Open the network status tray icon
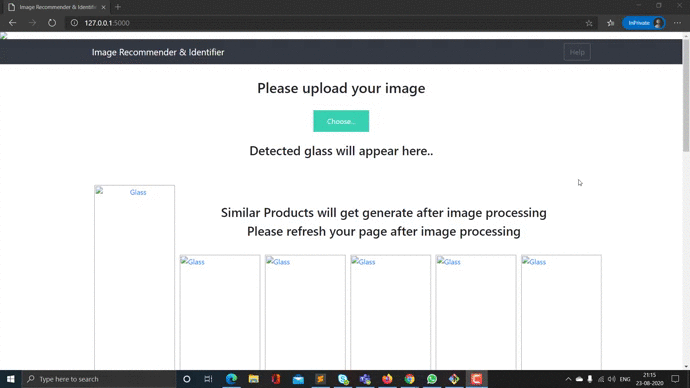The image size is (690, 388). pyautogui.click(x=601, y=379)
